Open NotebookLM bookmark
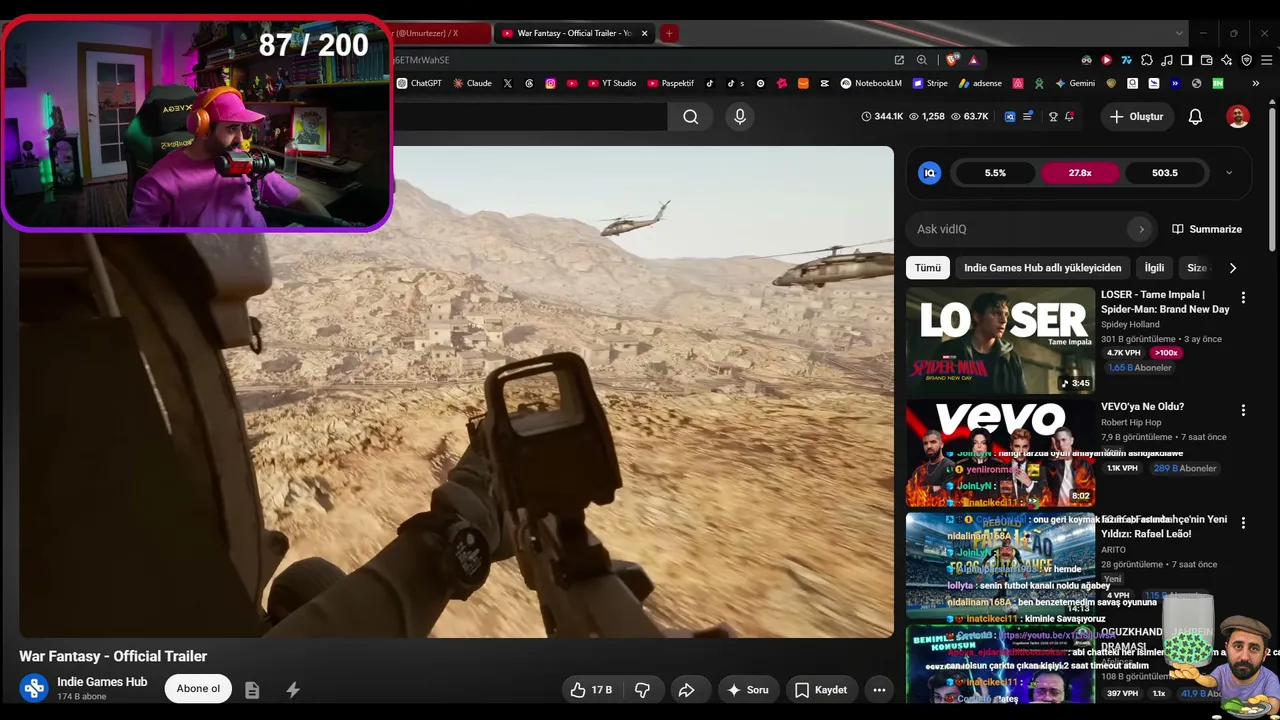 pyautogui.click(x=871, y=84)
